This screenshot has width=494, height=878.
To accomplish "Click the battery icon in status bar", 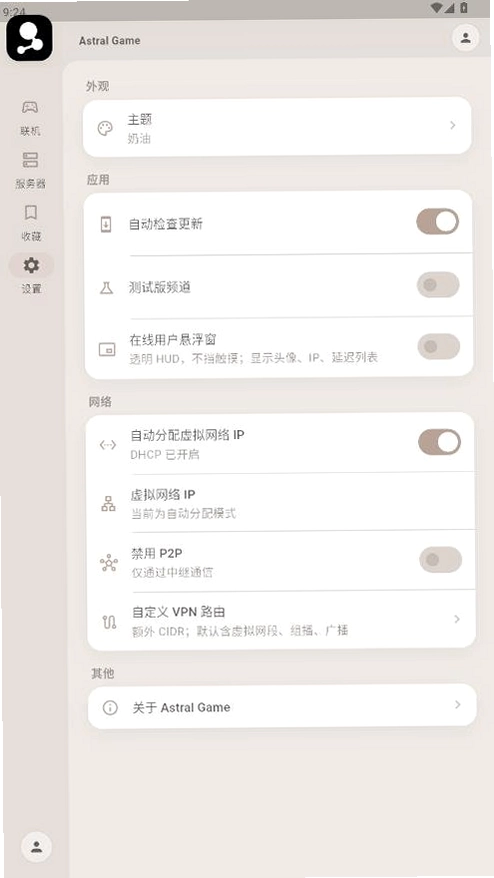I will 464,7.
